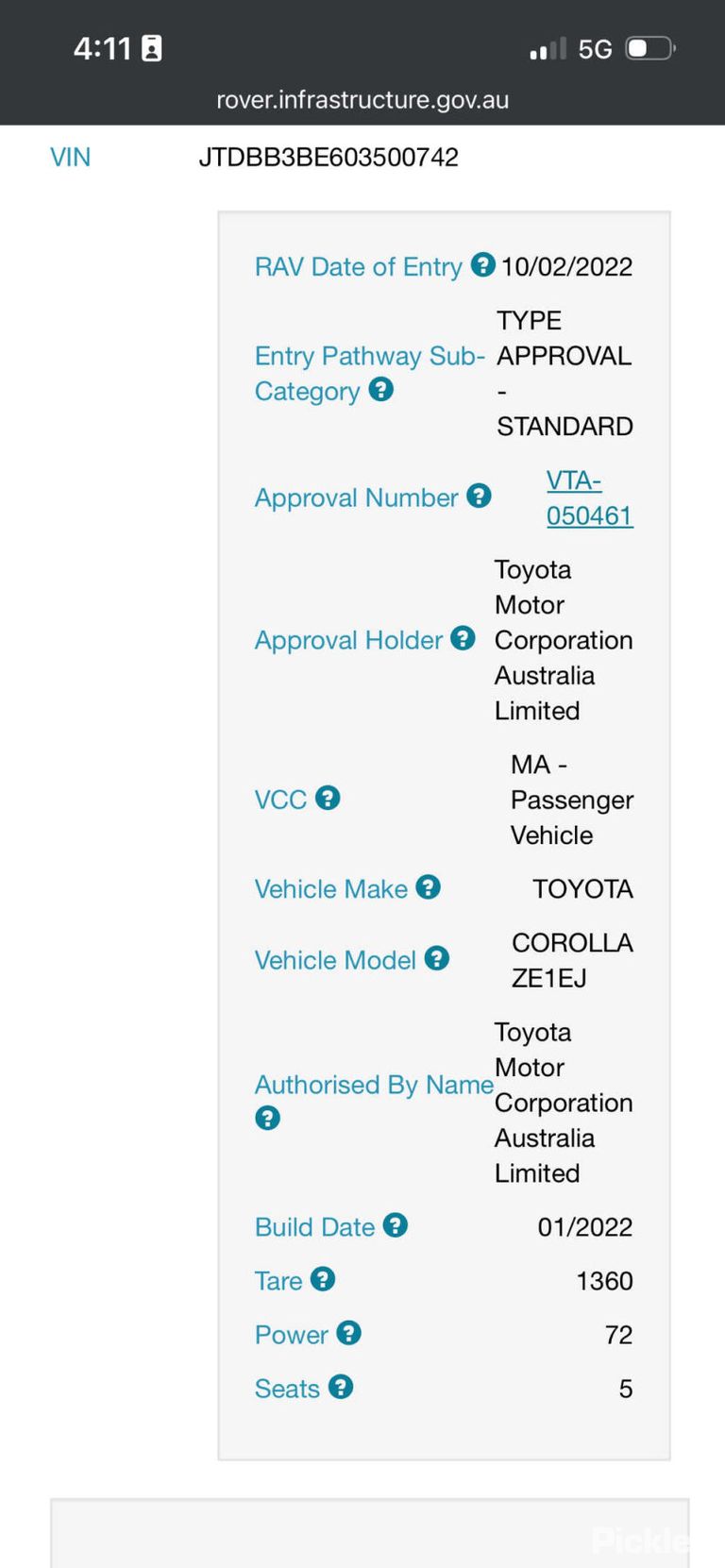Screen dimensions: 725x1568
Task: Click the VIN label
Action: click(71, 157)
